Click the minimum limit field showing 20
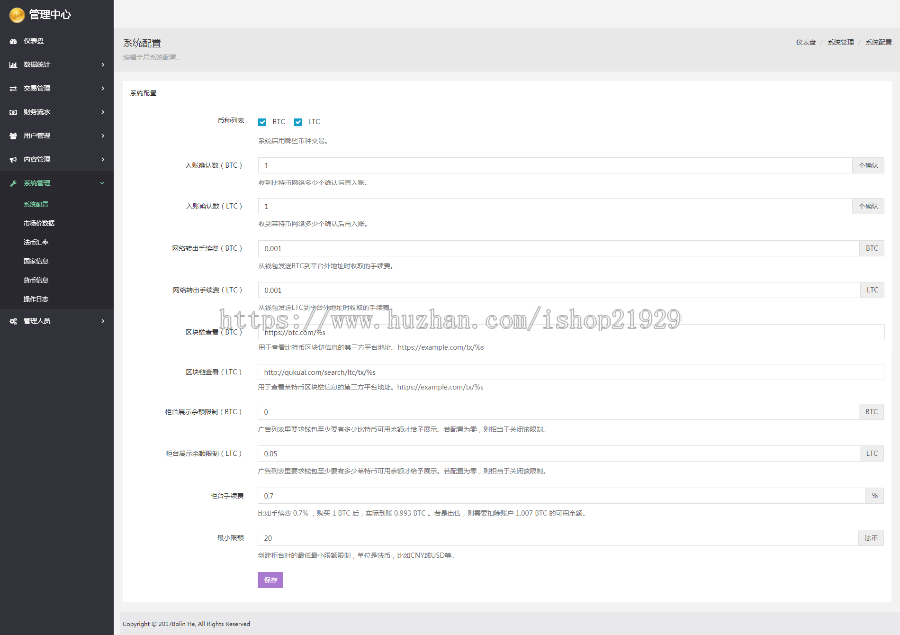The width and height of the screenshot is (900, 635). 558,538
